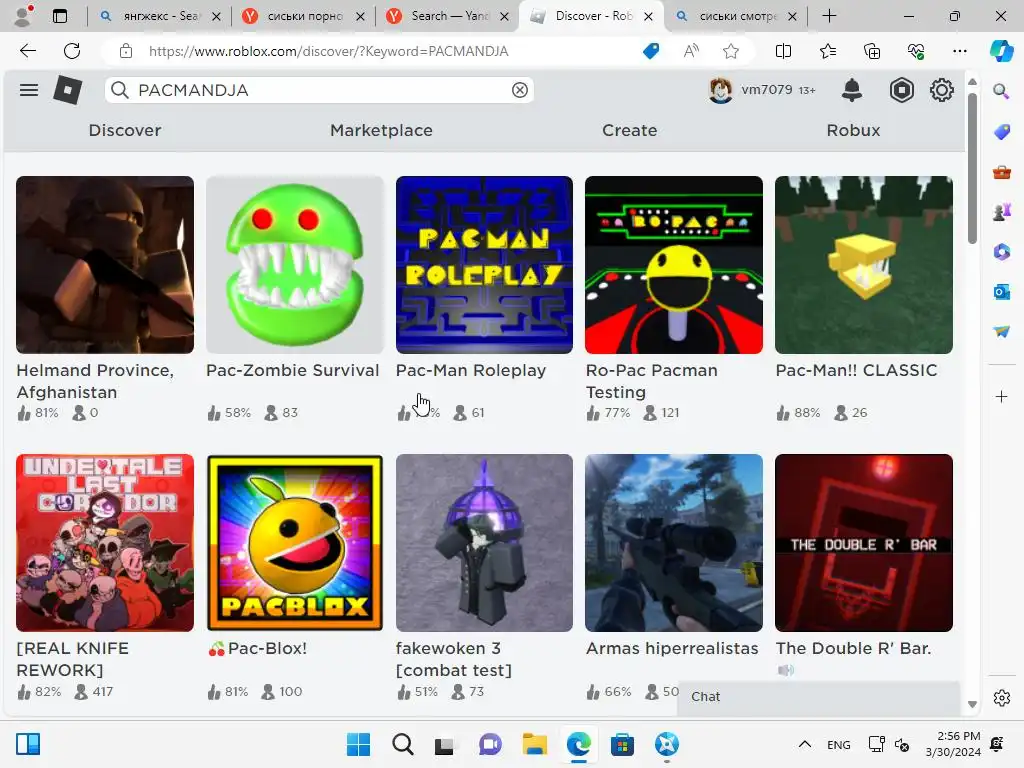Open sidebar Outlook icon
The image size is (1024, 768).
pyautogui.click(x=1001, y=291)
